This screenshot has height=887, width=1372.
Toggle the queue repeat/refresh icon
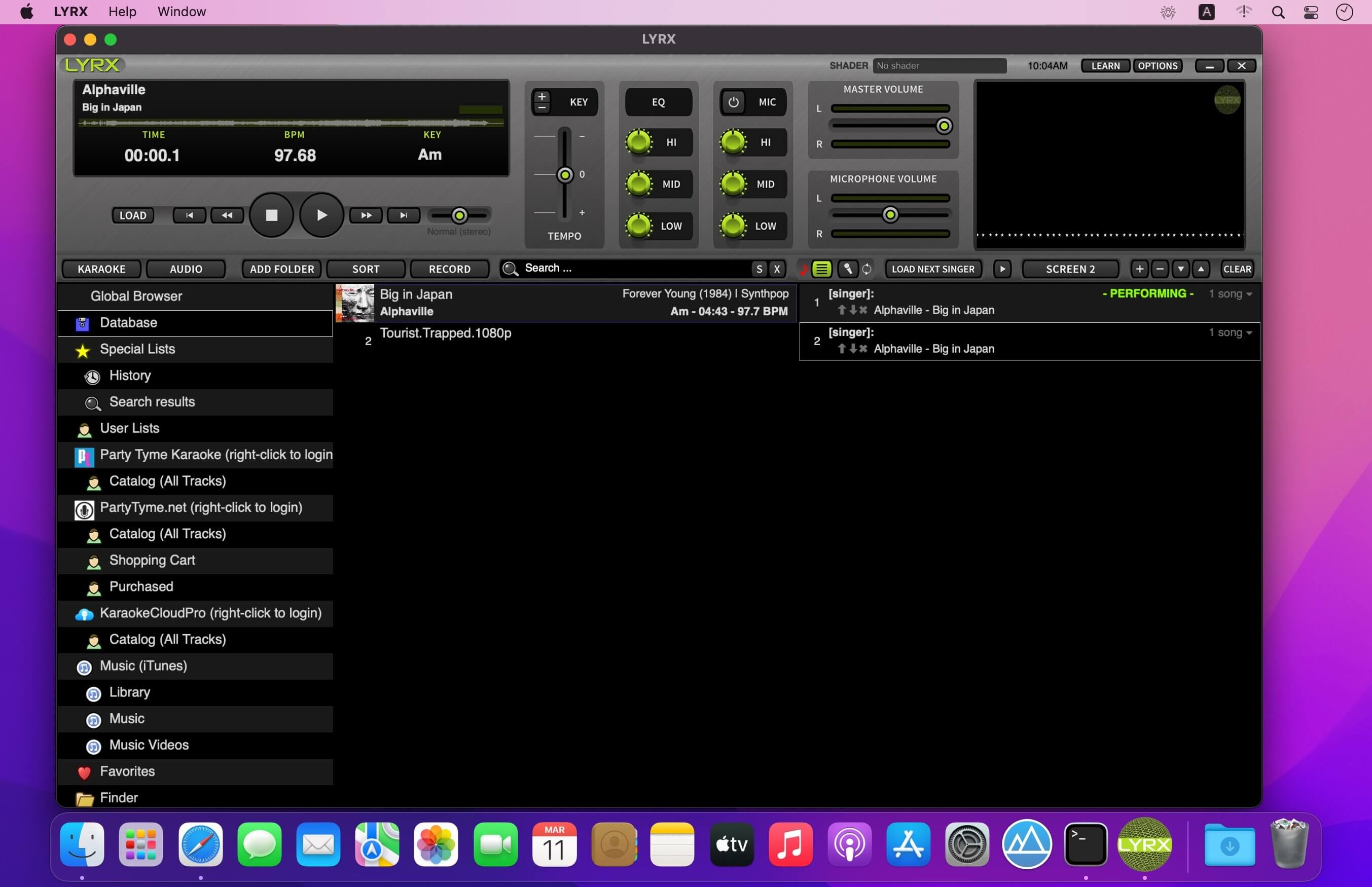point(866,269)
